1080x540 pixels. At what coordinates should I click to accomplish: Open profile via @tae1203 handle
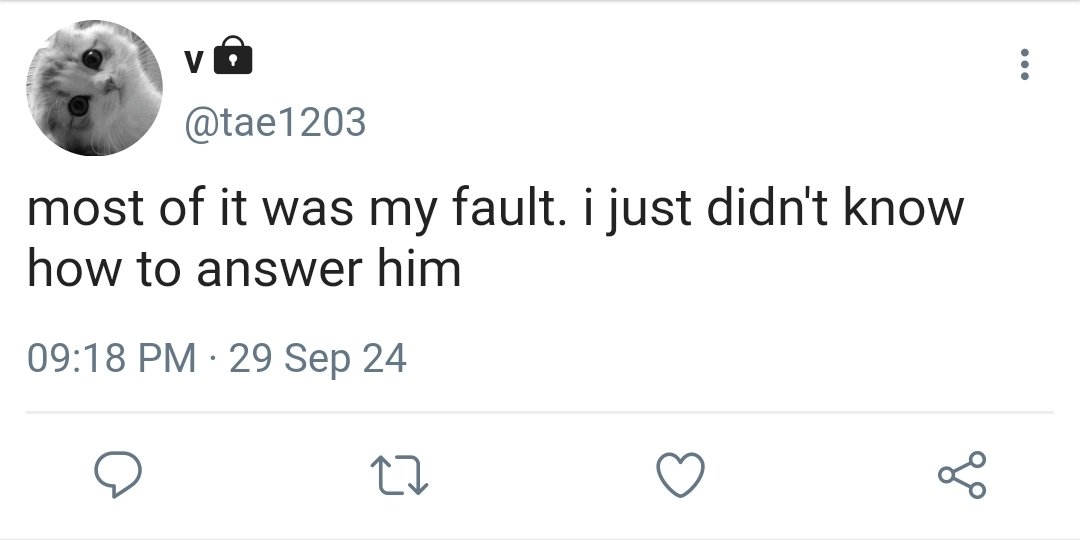274,123
